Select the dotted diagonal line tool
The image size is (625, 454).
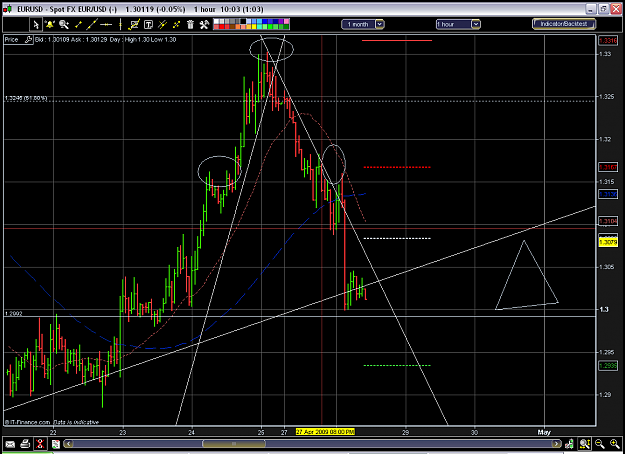[177, 25]
